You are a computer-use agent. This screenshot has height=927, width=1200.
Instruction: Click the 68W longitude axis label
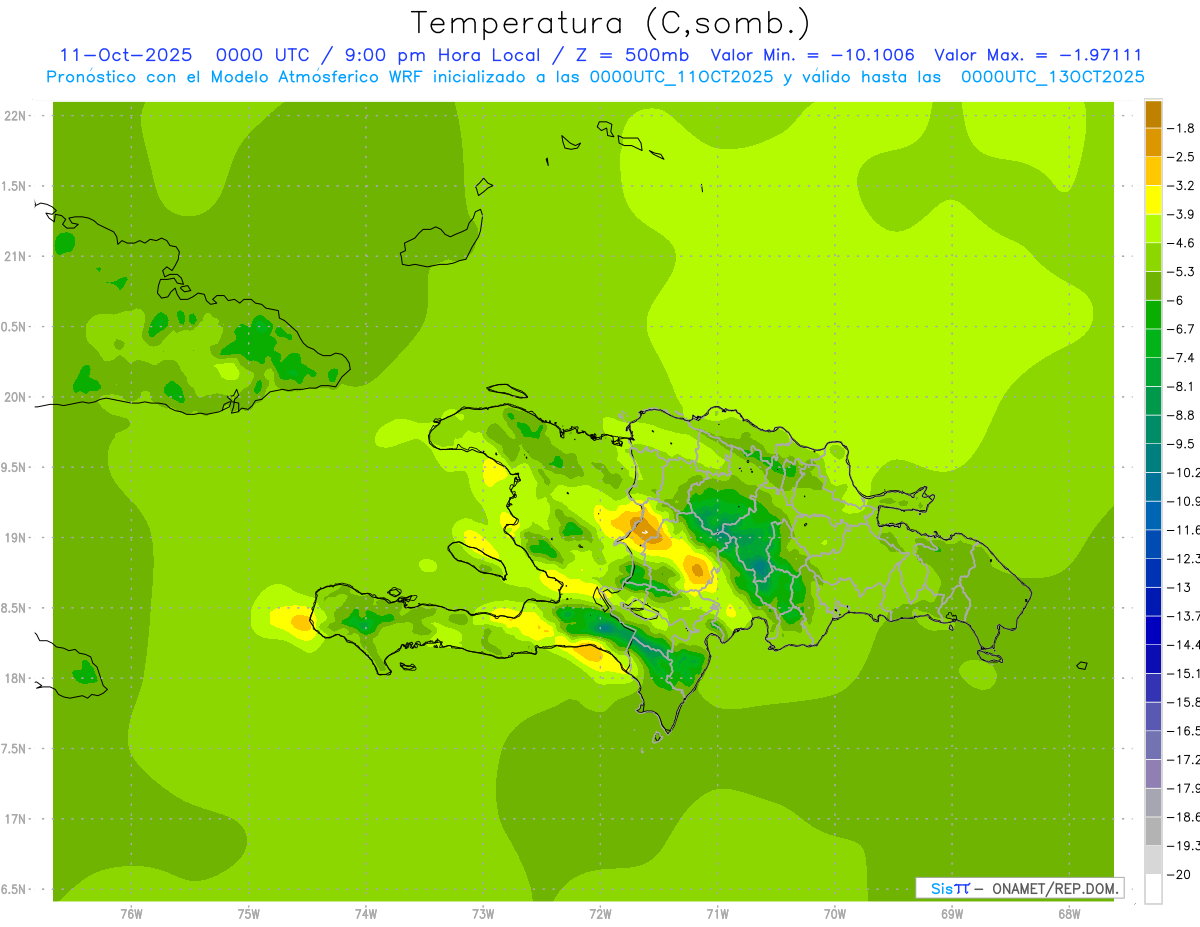point(1068,914)
